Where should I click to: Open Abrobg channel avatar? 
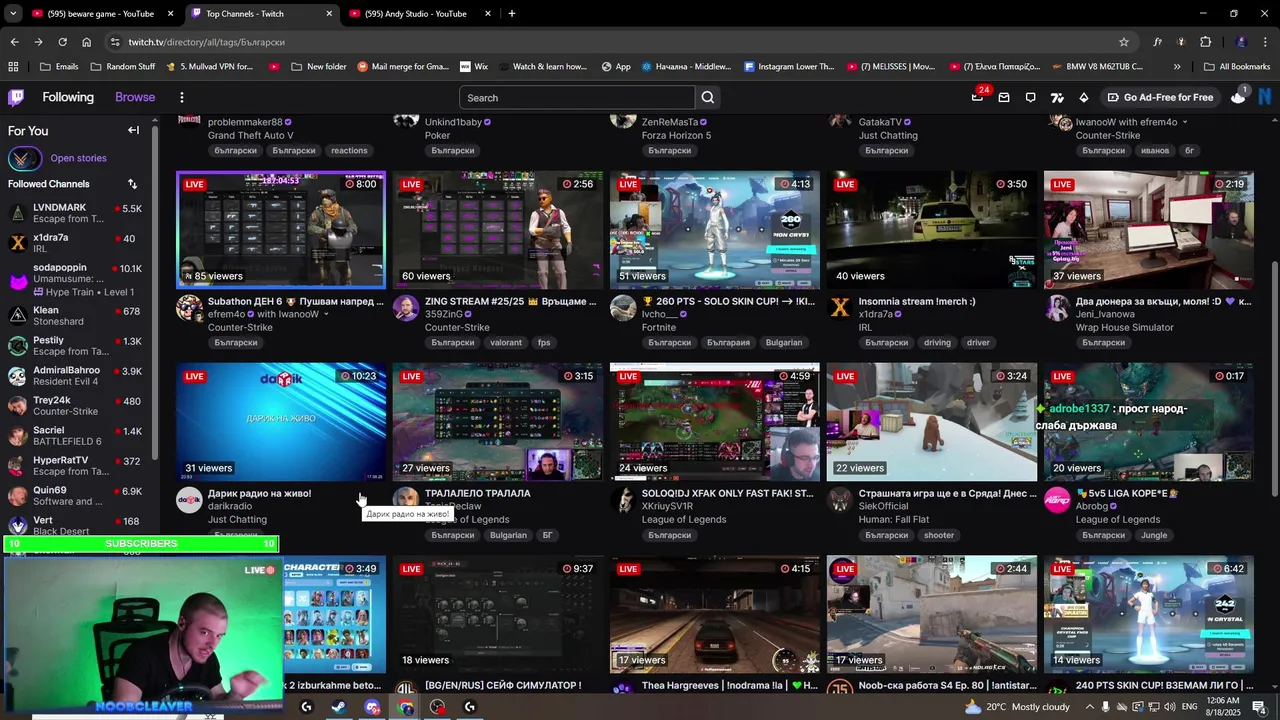point(1057,499)
